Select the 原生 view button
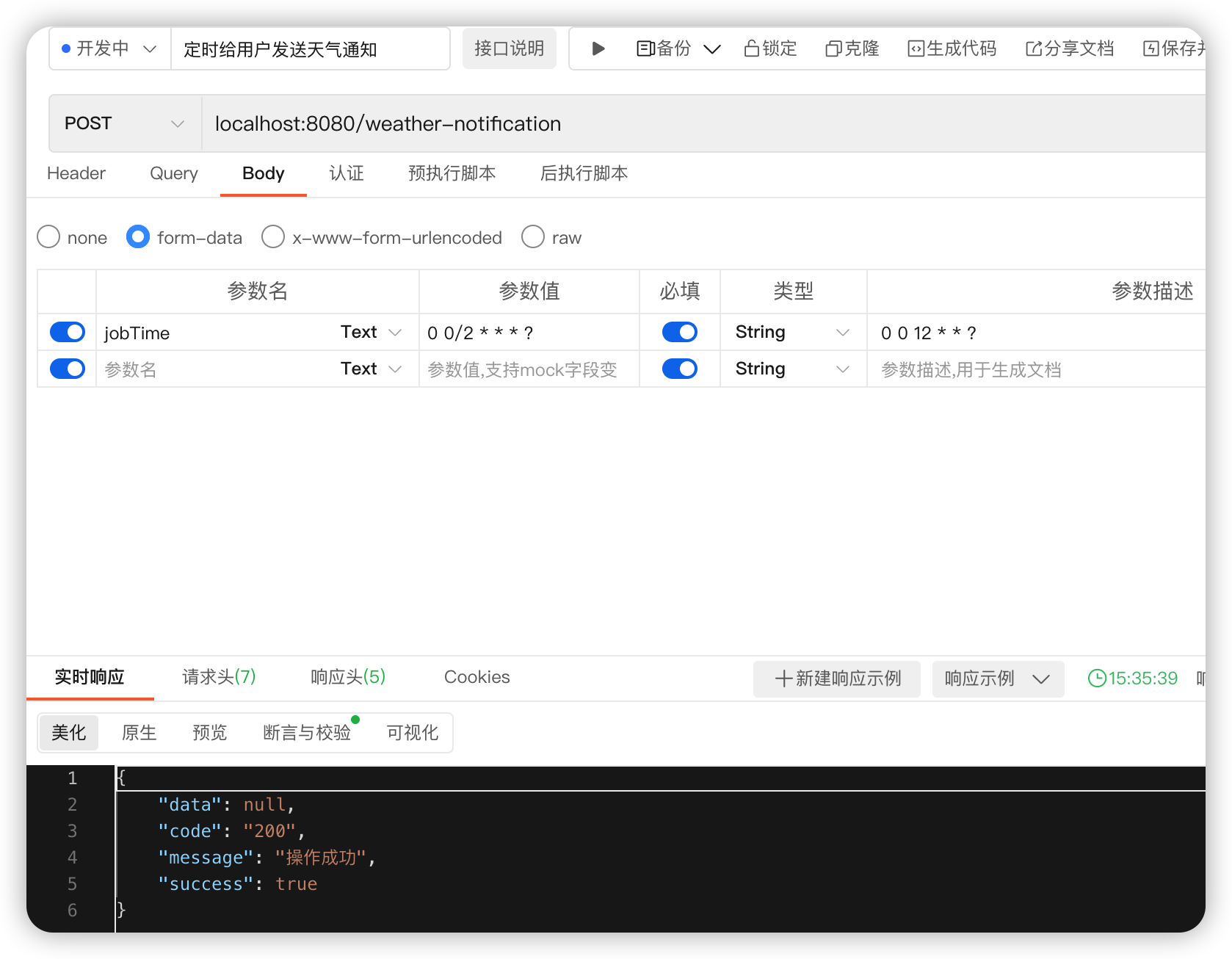 (139, 732)
